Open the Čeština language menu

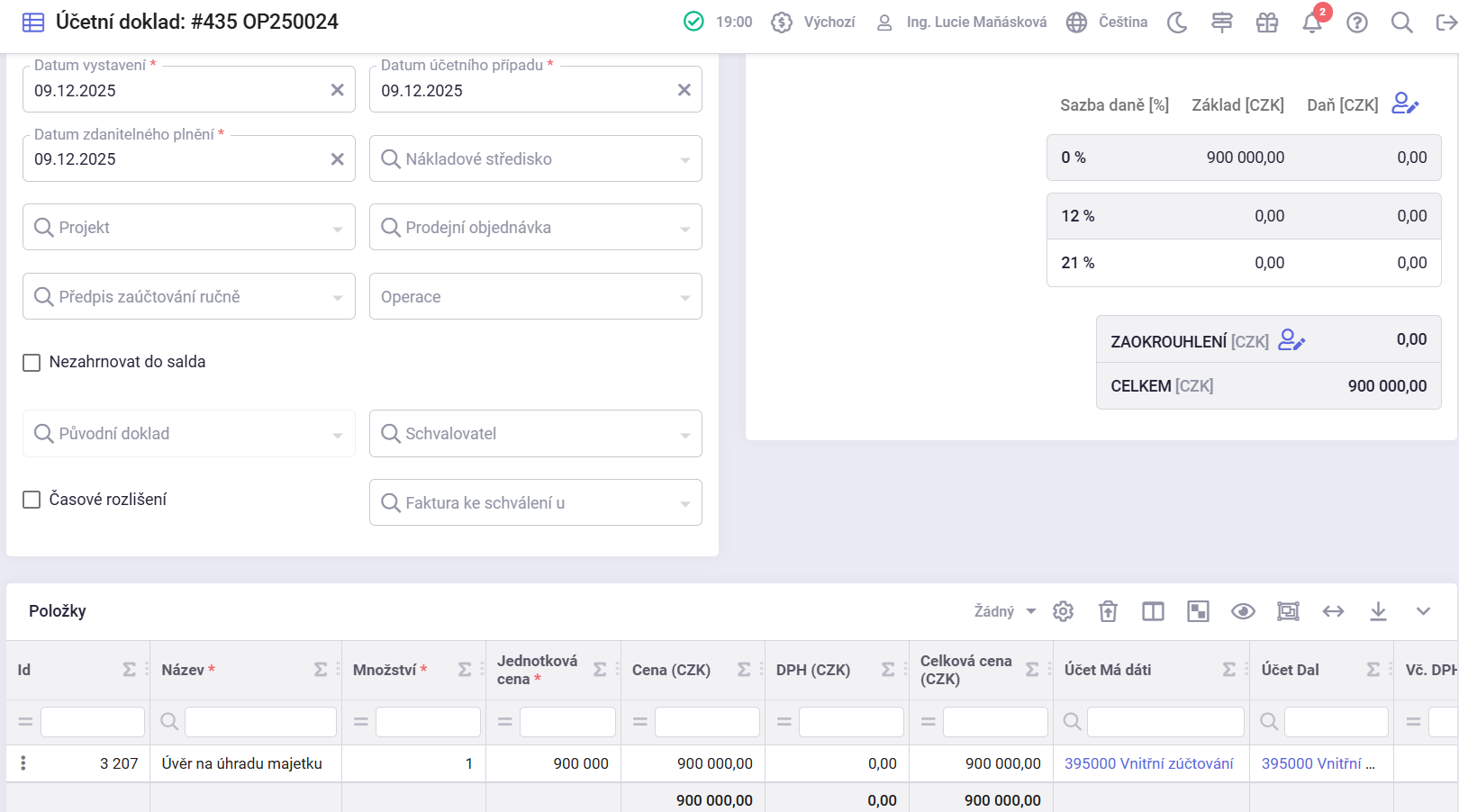pyautogui.click(x=1107, y=23)
